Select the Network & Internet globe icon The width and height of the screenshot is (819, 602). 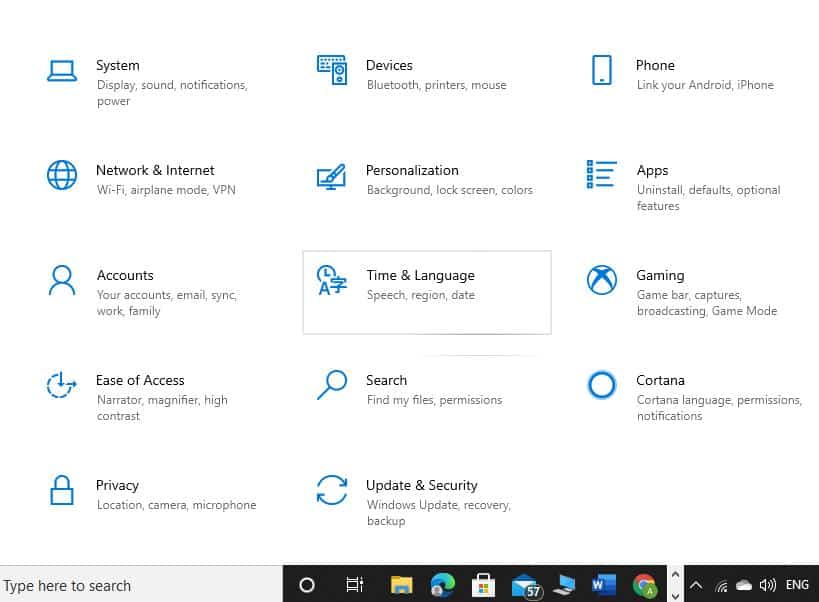click(62, 175)
